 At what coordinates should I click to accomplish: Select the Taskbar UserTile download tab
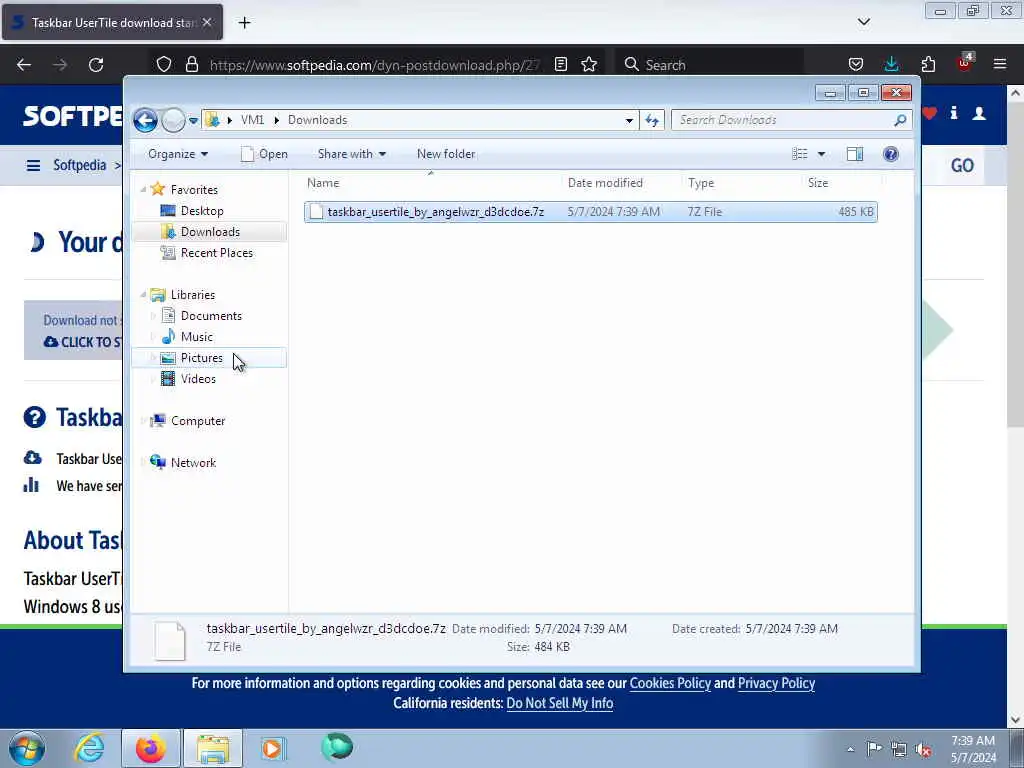coord(113,23)
